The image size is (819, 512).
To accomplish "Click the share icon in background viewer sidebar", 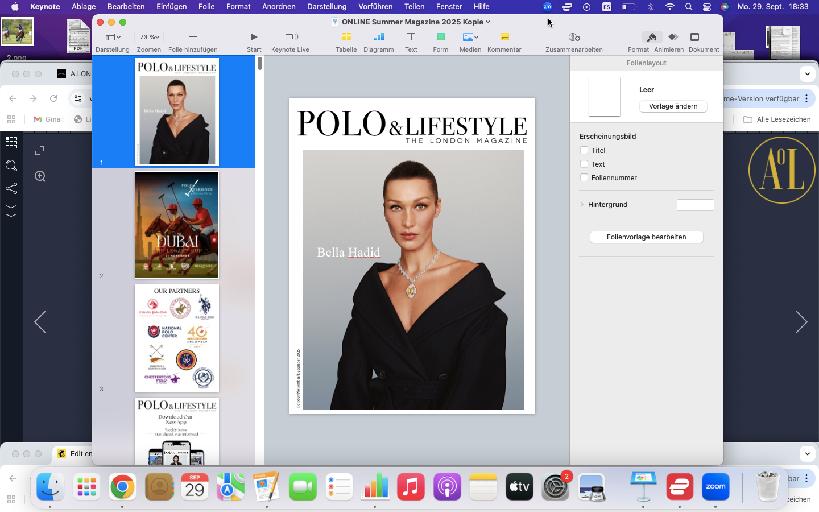I will (x=11, y=188).
